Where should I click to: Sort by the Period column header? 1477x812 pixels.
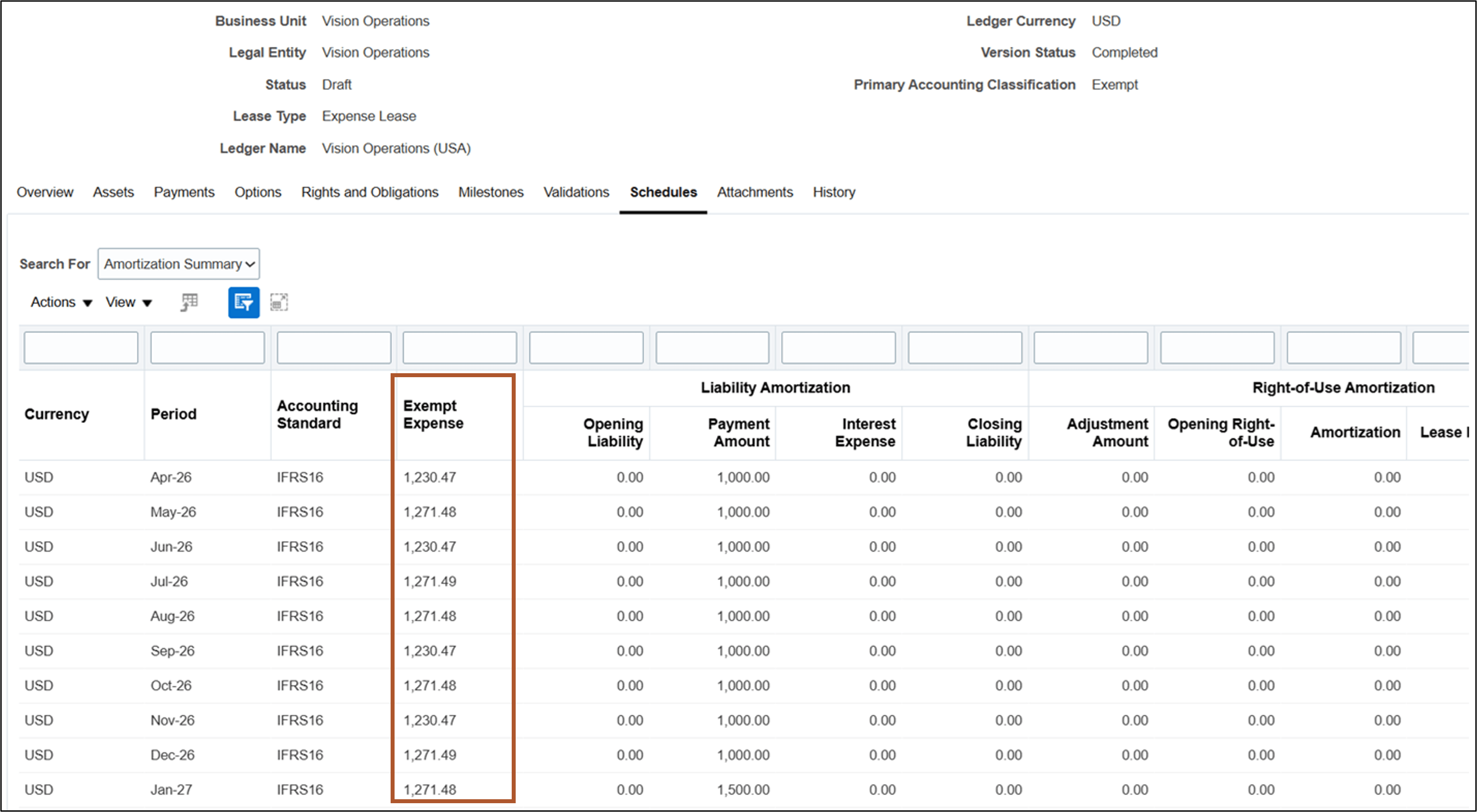pyautogui.click(x=173, y=414)
